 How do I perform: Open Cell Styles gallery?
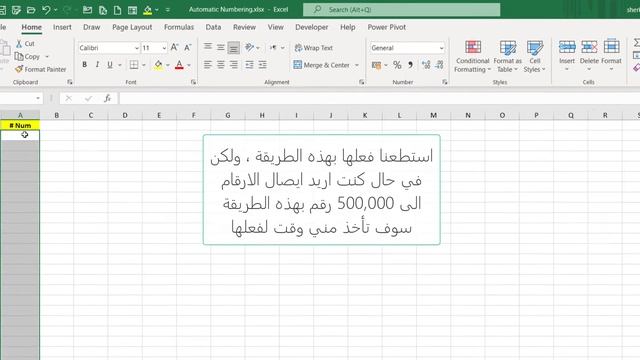tap(535, 56)
